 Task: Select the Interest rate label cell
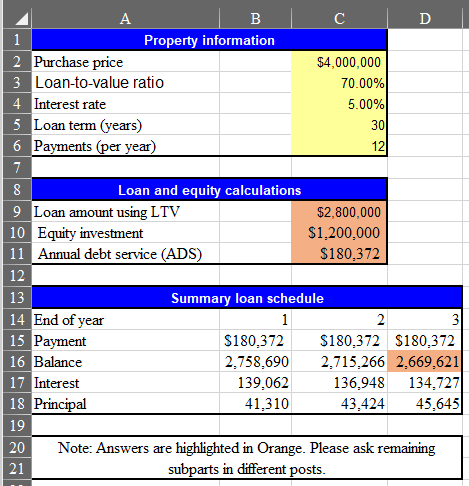pos(125,104)
